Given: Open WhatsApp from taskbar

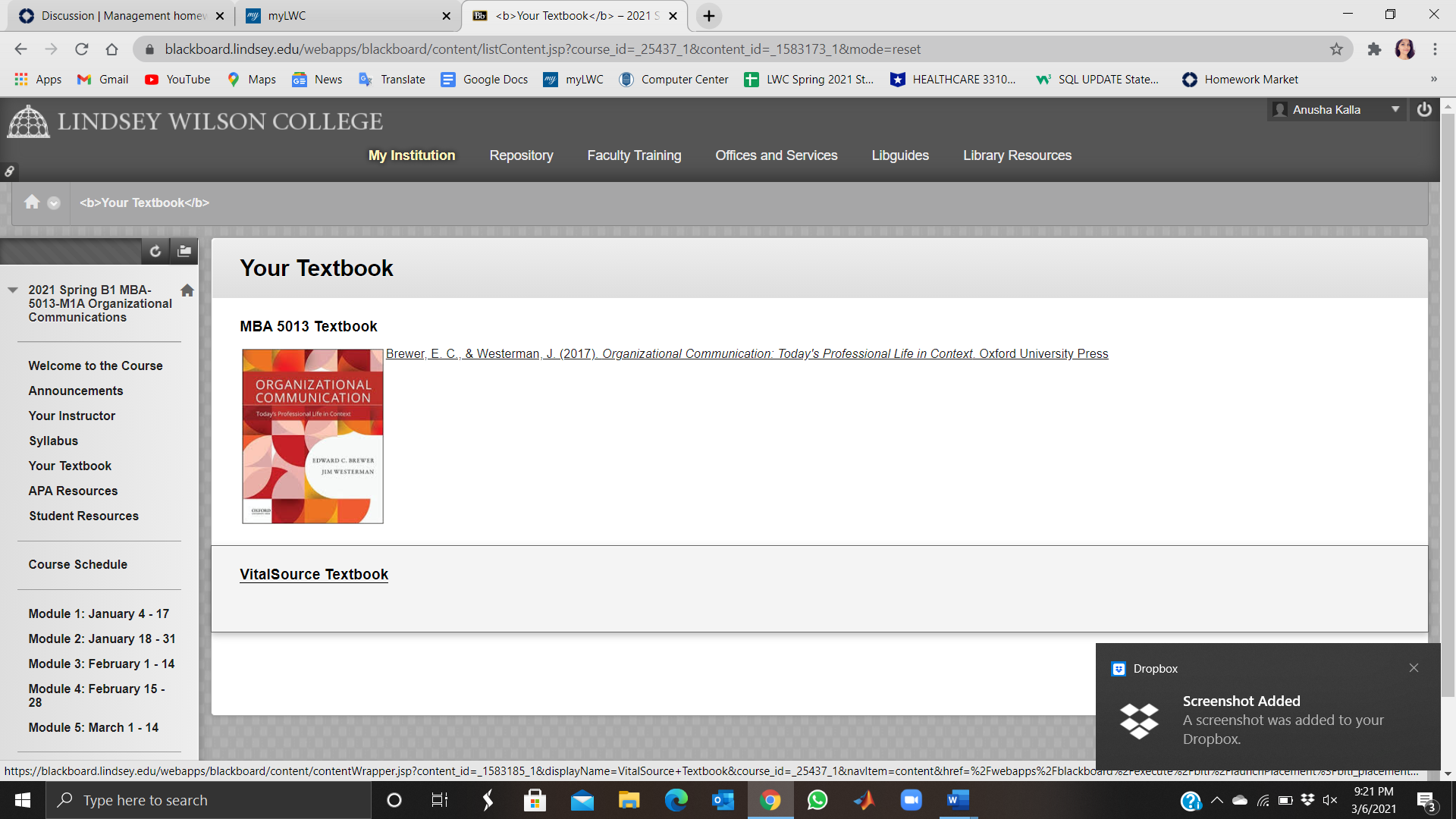Looking at the screenshot, I should pyautogui.click(x=817, y=800).
